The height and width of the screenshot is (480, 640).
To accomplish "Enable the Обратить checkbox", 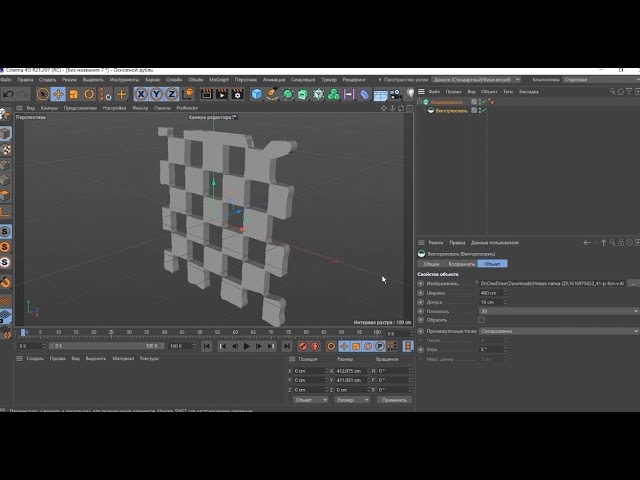I will 482,320.
